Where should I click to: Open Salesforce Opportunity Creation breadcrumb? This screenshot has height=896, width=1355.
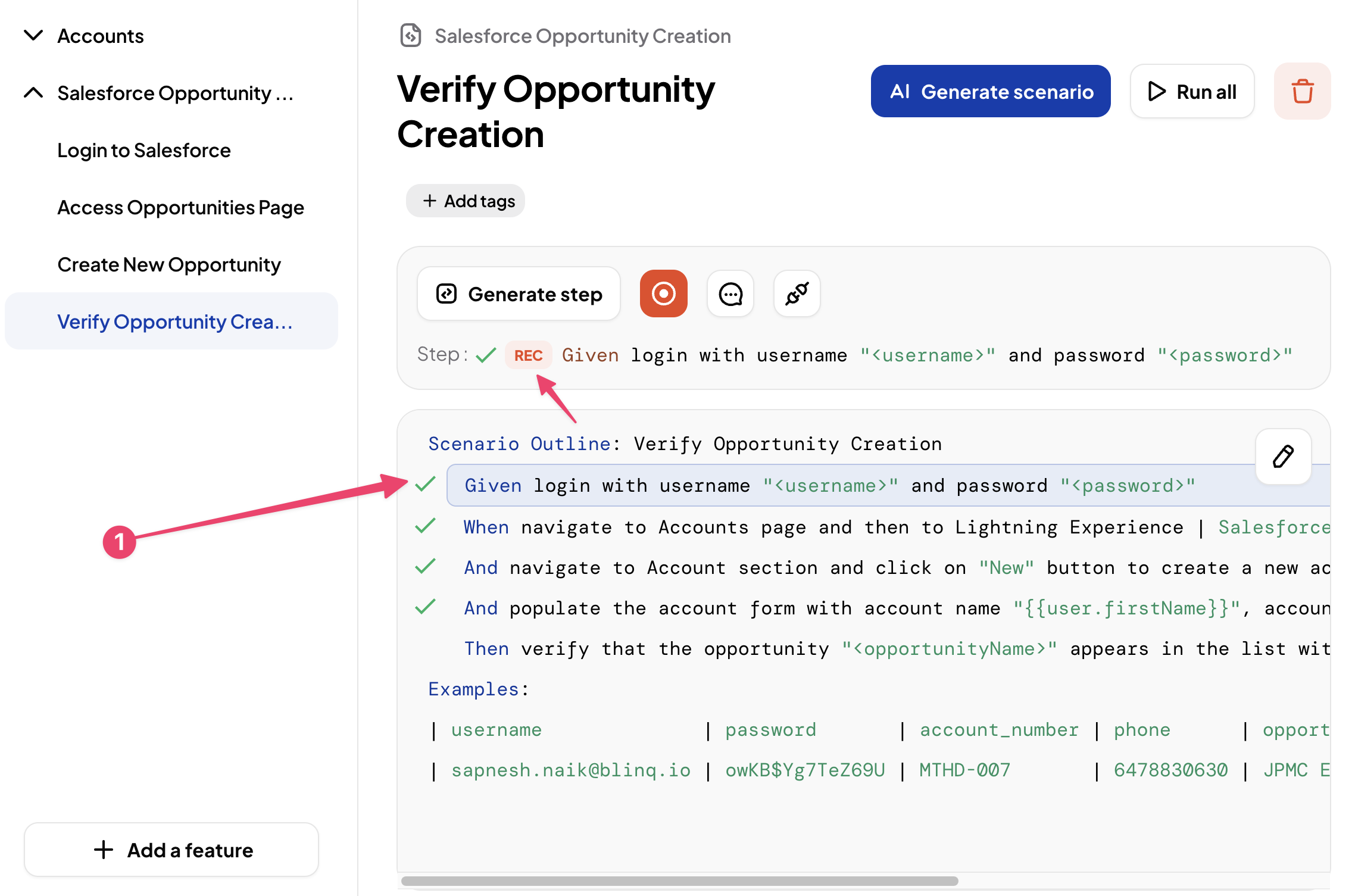pyautogui.click(x=582, y=36)
